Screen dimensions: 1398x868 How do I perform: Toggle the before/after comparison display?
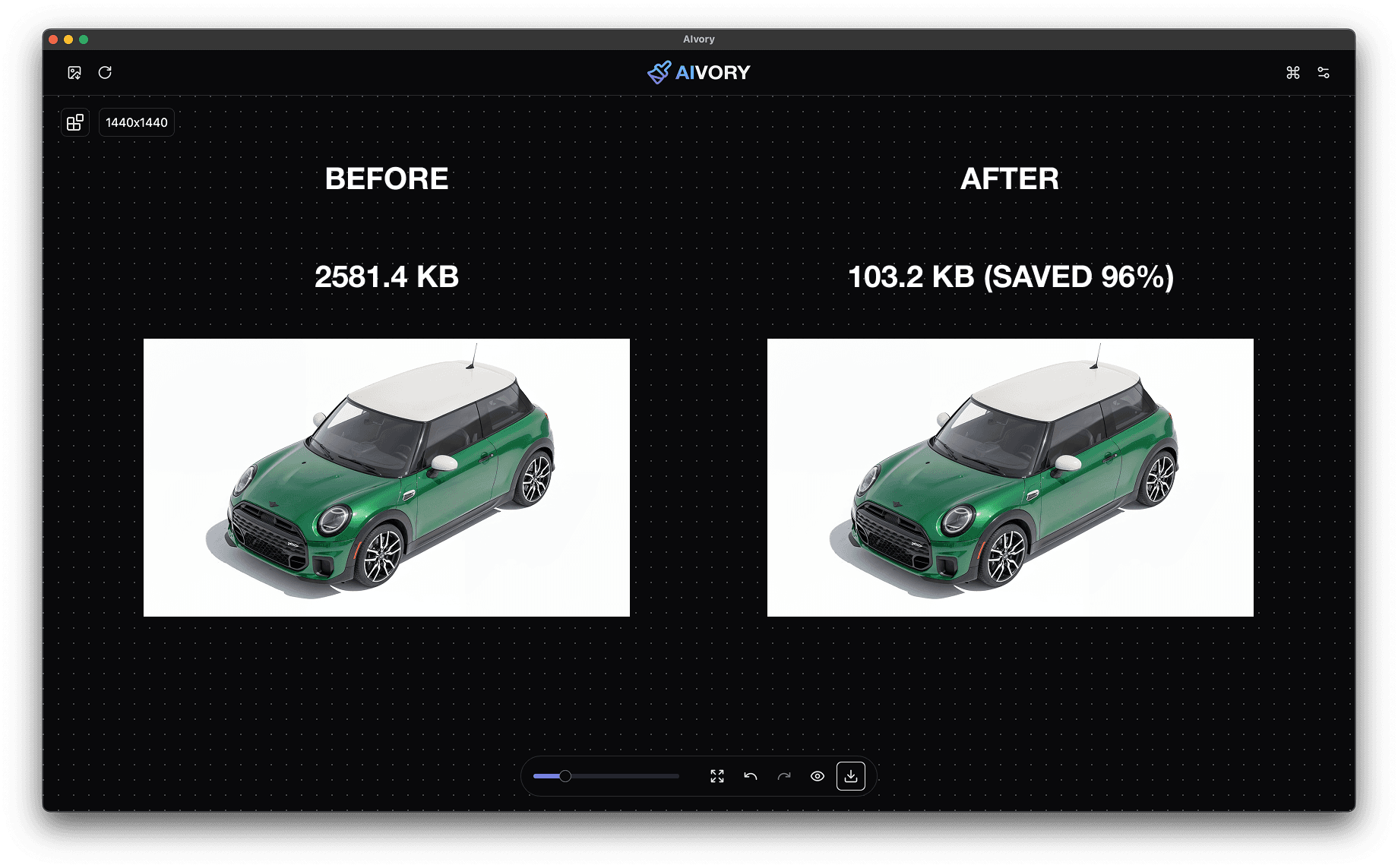click(x=818, y=775)
